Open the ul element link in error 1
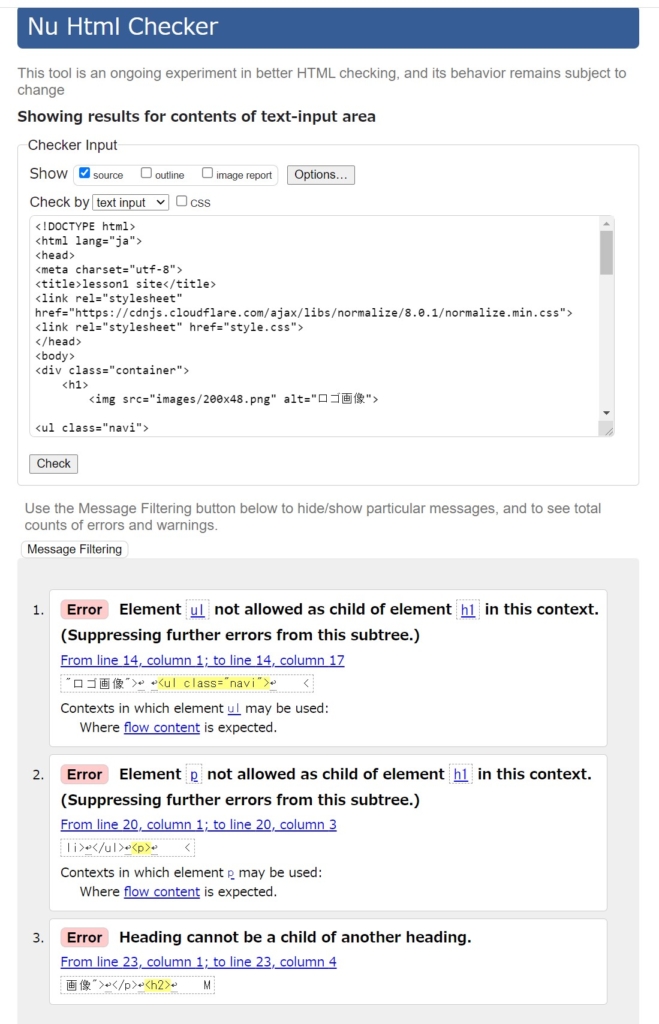 (x=199, y=609)
